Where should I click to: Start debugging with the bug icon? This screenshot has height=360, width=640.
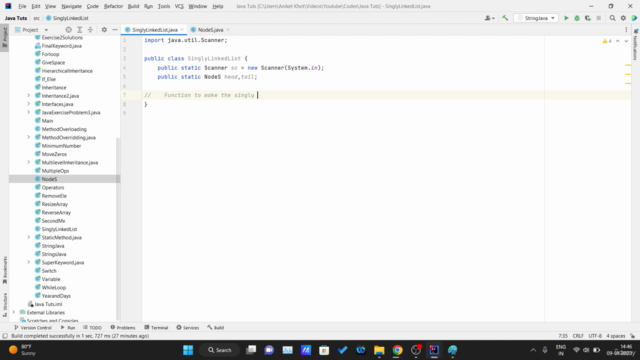click(x=577, y=18)
